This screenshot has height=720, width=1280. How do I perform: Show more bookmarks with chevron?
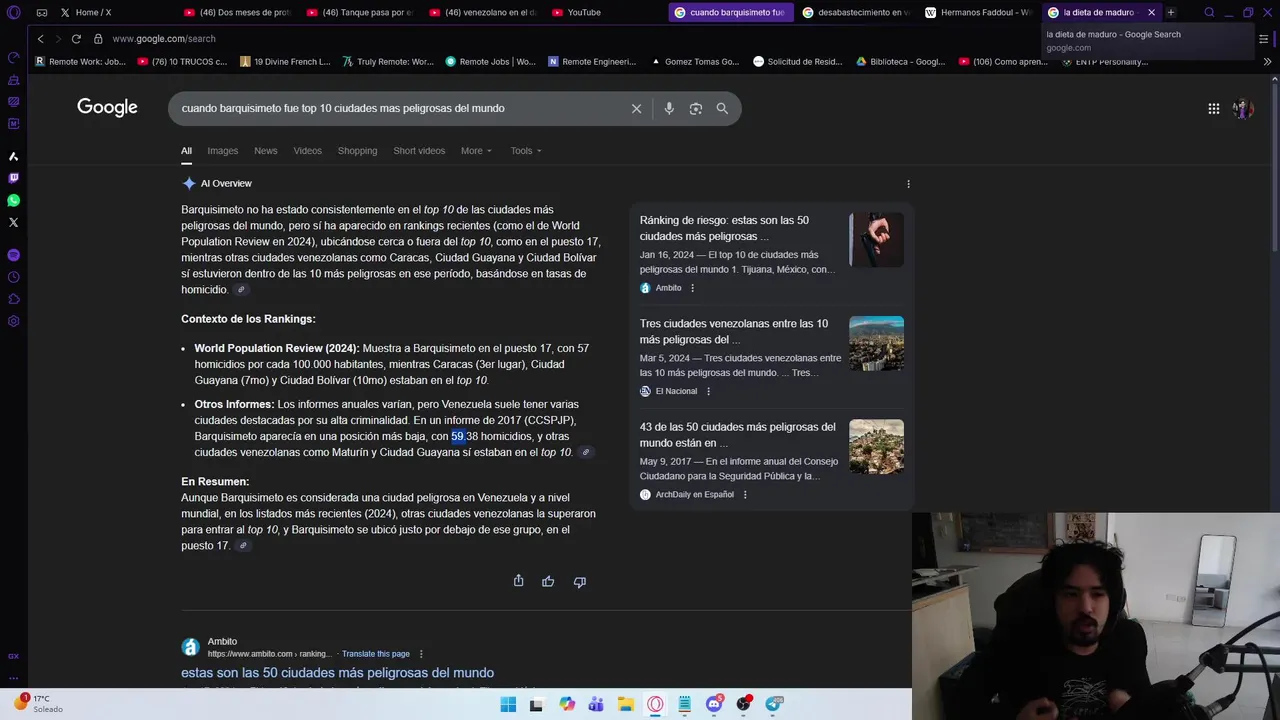[x=1267, y=62]
